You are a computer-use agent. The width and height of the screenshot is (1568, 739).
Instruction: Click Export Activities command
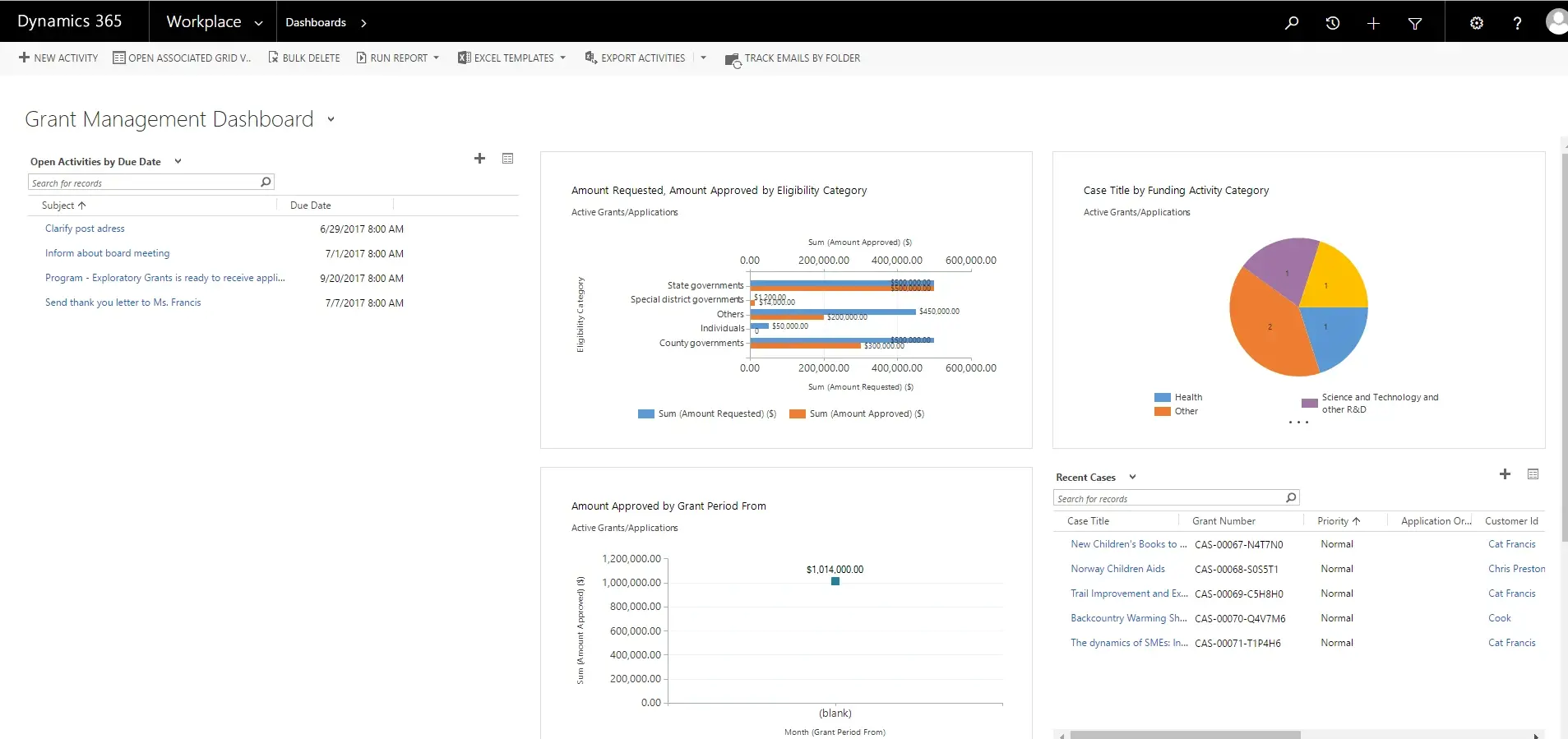point(635,58)
